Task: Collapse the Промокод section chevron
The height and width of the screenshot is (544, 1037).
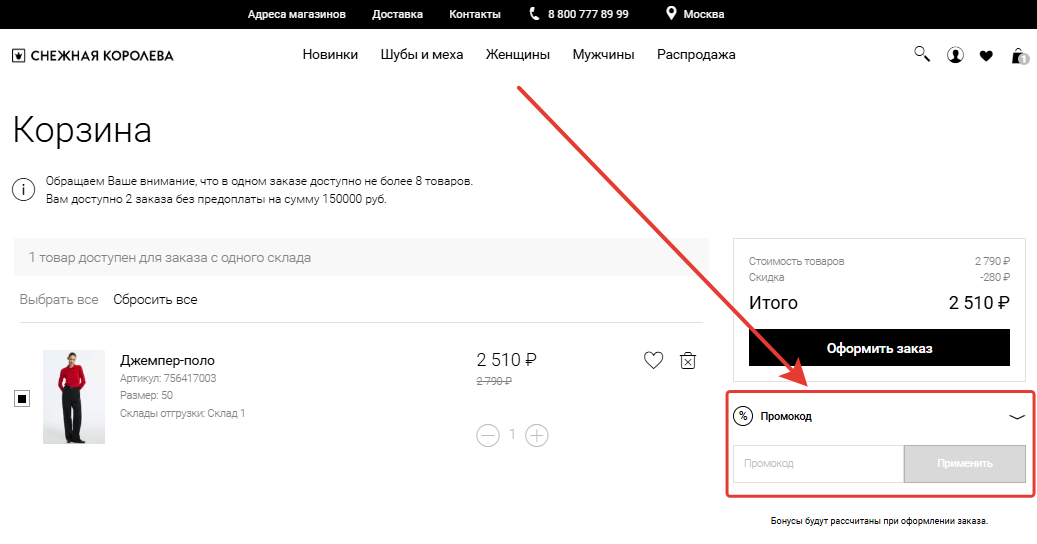Action: click(x=1016, y=416)
